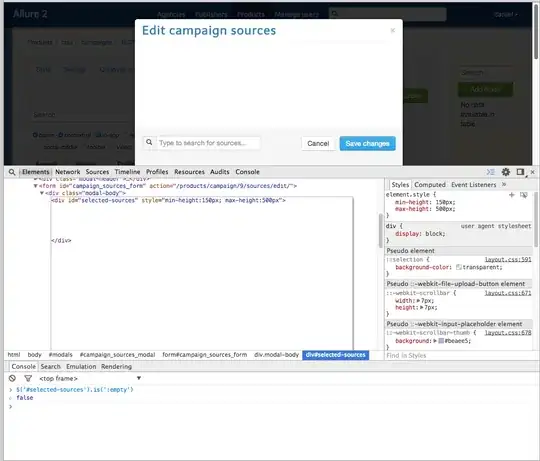
Task: Expand background property of scrollbar-thumb rule
Action: point(435,340)
